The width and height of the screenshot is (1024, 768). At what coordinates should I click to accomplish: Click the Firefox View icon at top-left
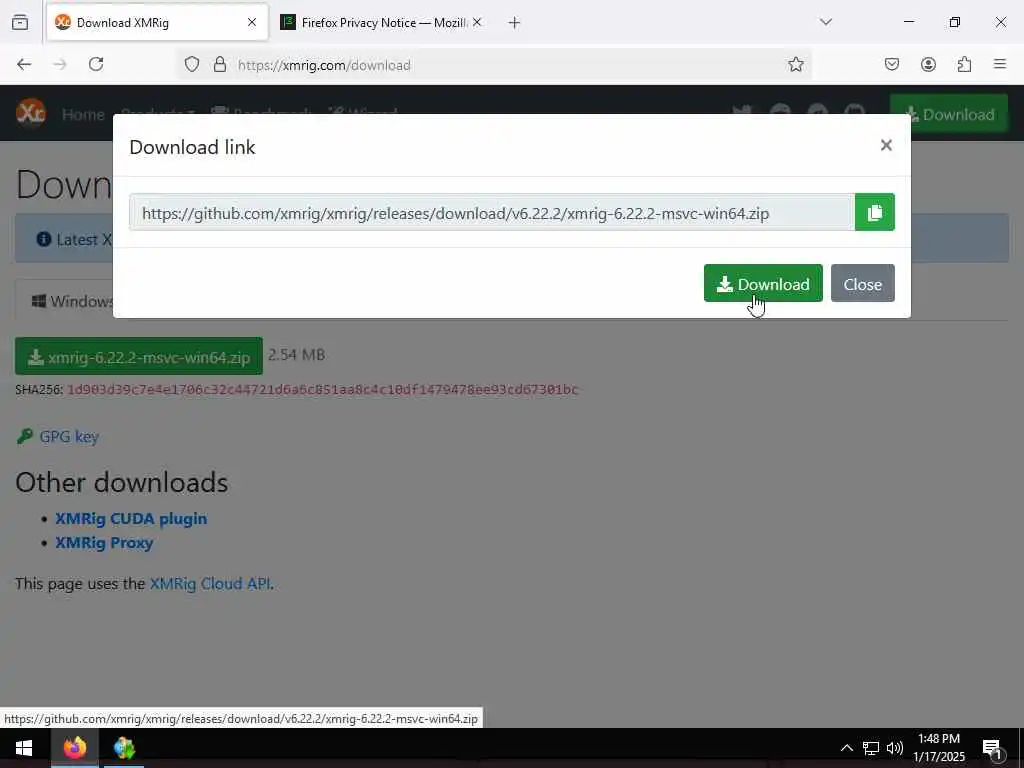point(20,22)
